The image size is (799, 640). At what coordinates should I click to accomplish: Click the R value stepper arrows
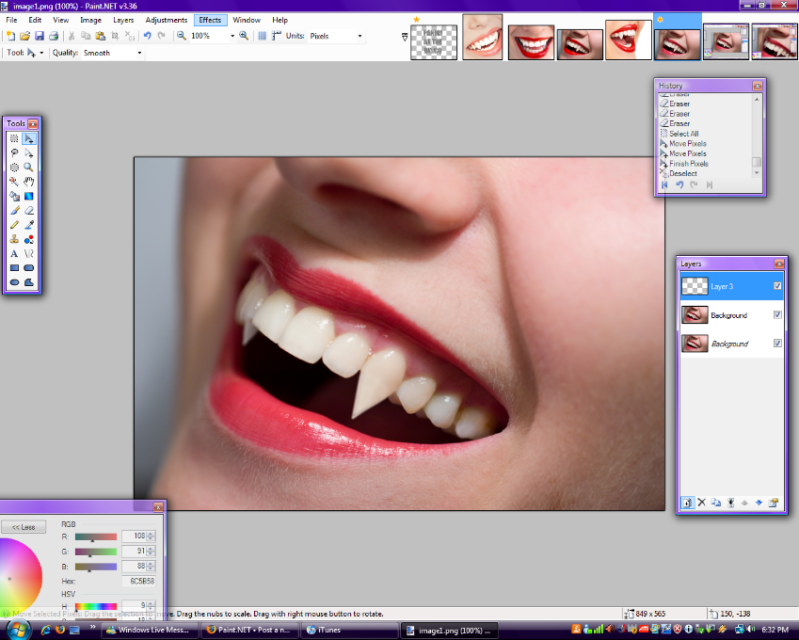coord(151,536)
